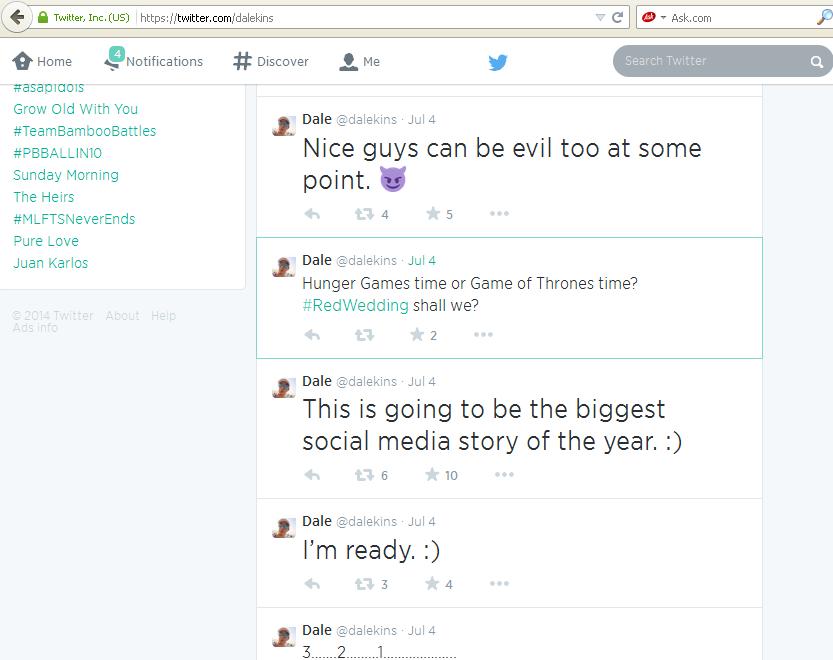This screenshot has height=660, width=833.
Task: Click the #RedWedding hashtag link
Action: click(x=355, y=306)
